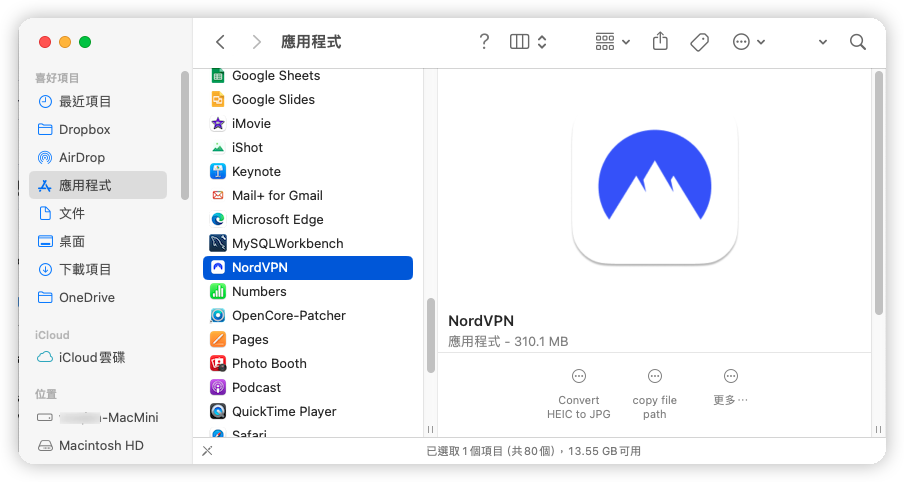
Task: Click the iMovie star icon
Action: click(x=218, y=123)
